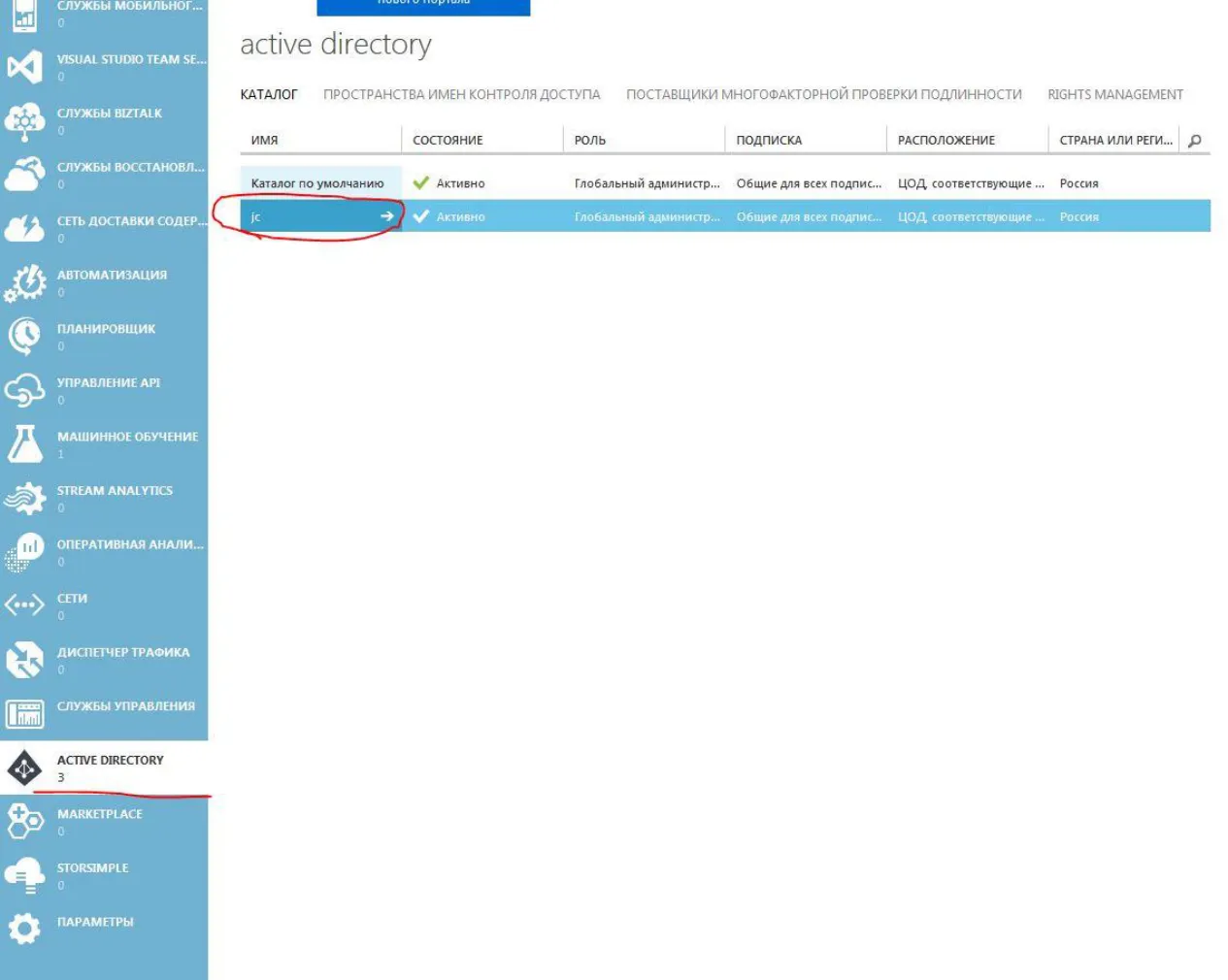Open Stream Analytics sidebar label
The width and height of the screenshot is (1228, 980).
click(x=115, y=491)
